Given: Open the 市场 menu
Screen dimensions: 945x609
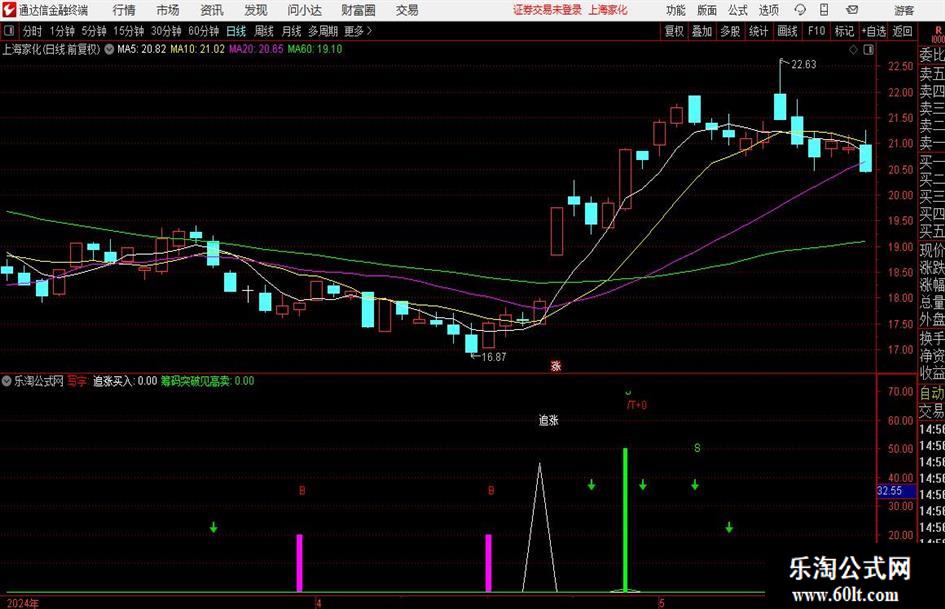Looking at the screenshot, I should point(168,10).
